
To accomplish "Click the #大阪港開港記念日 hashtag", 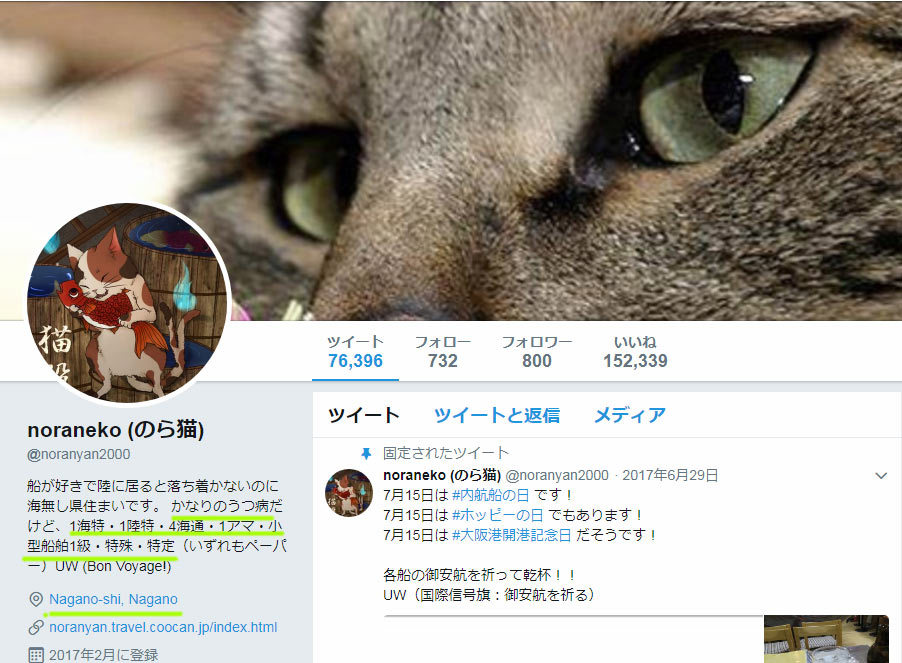I will tap(511, 535).
